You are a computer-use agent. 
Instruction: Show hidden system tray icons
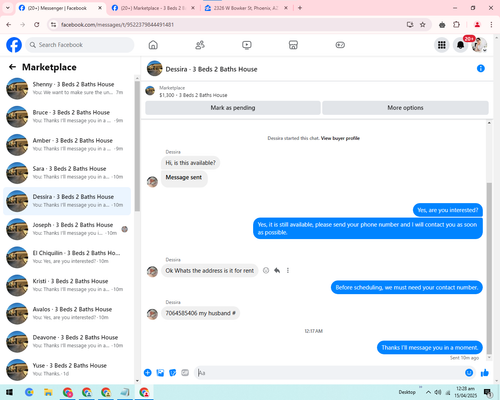coord(428,392)
